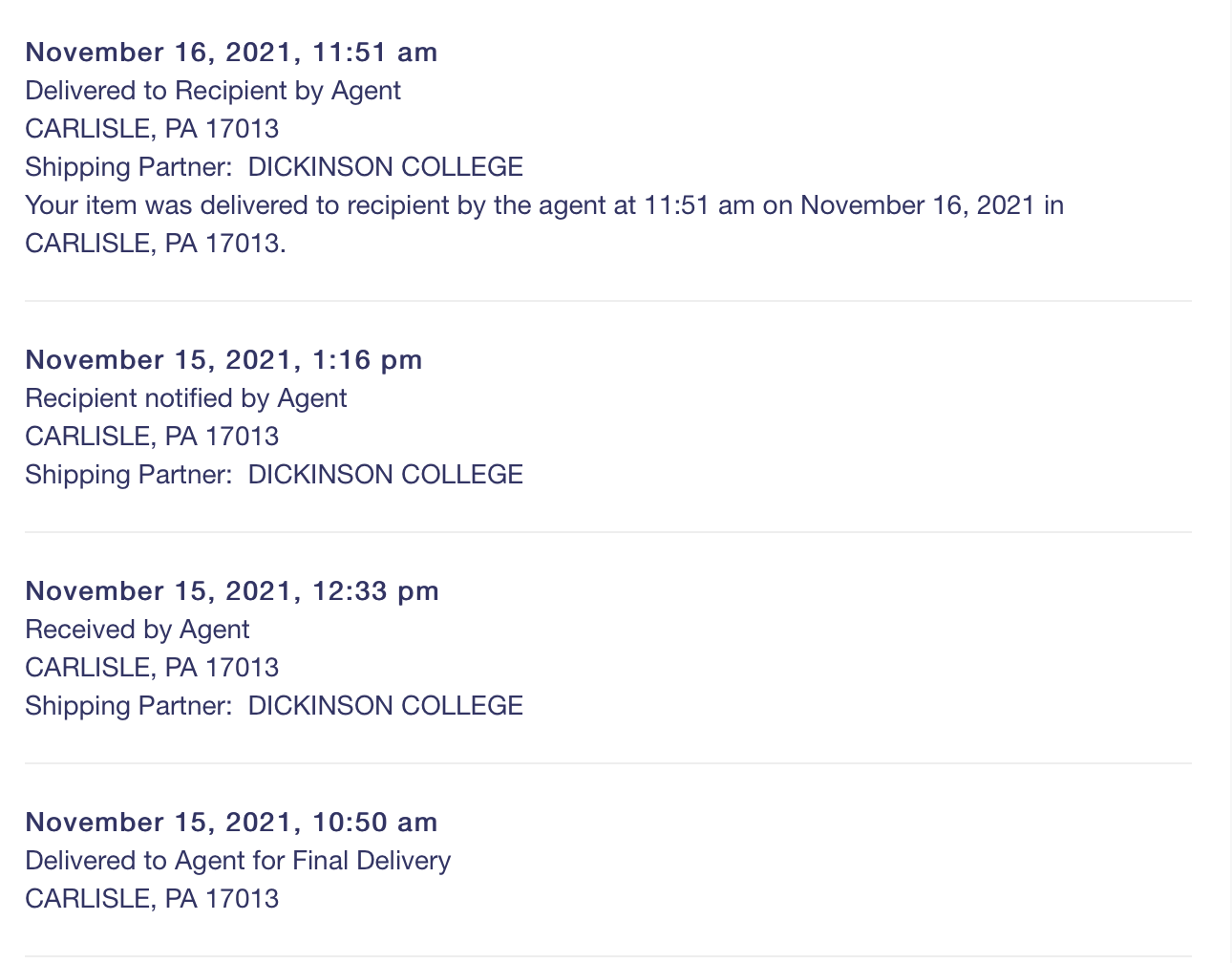Image resolution: width=1232 pixels, height=963 pixels.
Task: Click the November 16, 2021, 11:51 am timestamp
Action: click(231, 53)
